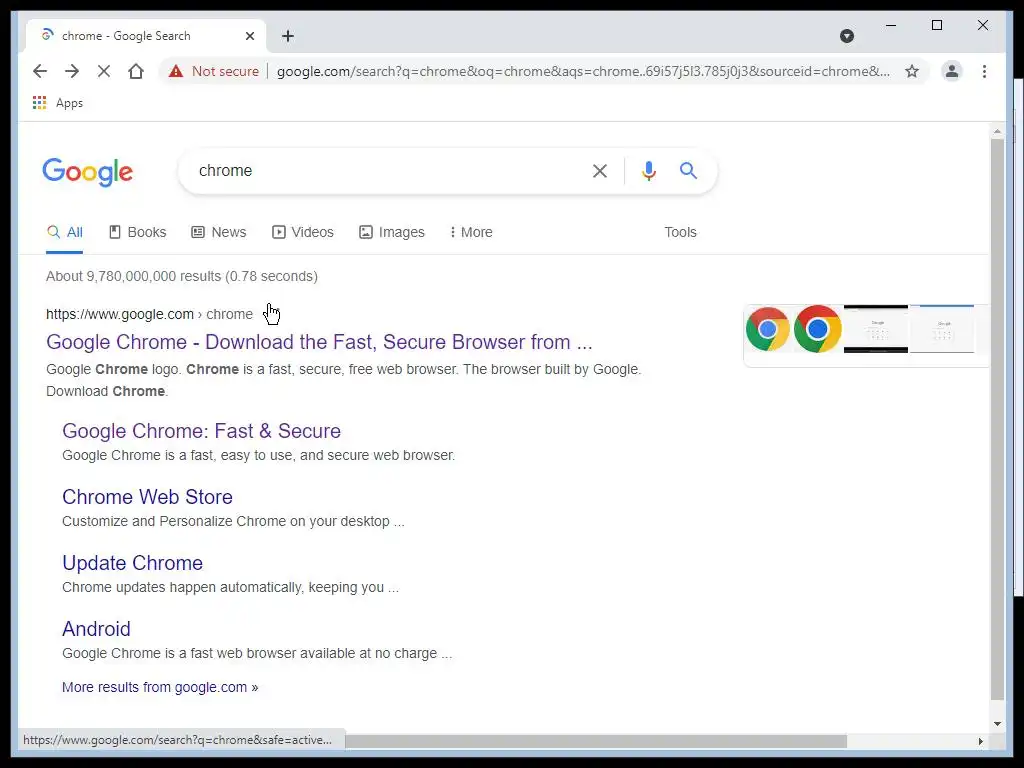Switch to the News tab
Viewport: 1024px width, 768px height.
pos(219,232)
